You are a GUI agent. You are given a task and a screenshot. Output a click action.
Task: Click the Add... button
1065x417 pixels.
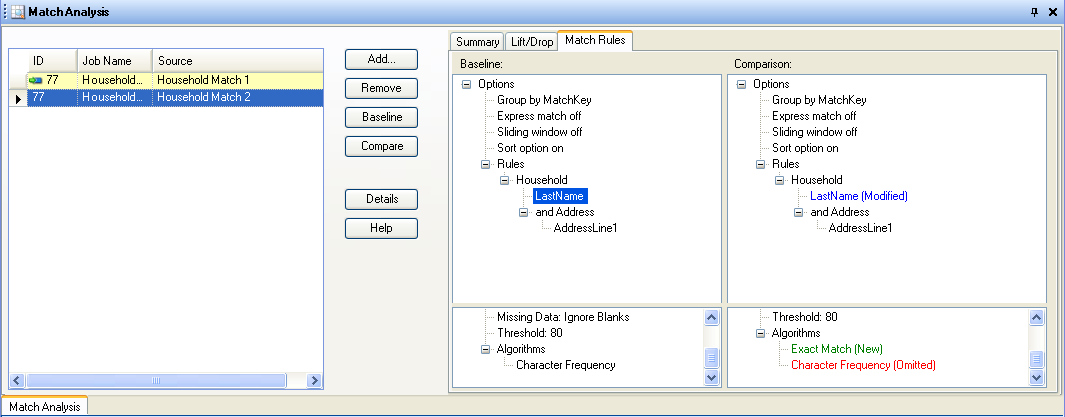(x=381, y=59)
